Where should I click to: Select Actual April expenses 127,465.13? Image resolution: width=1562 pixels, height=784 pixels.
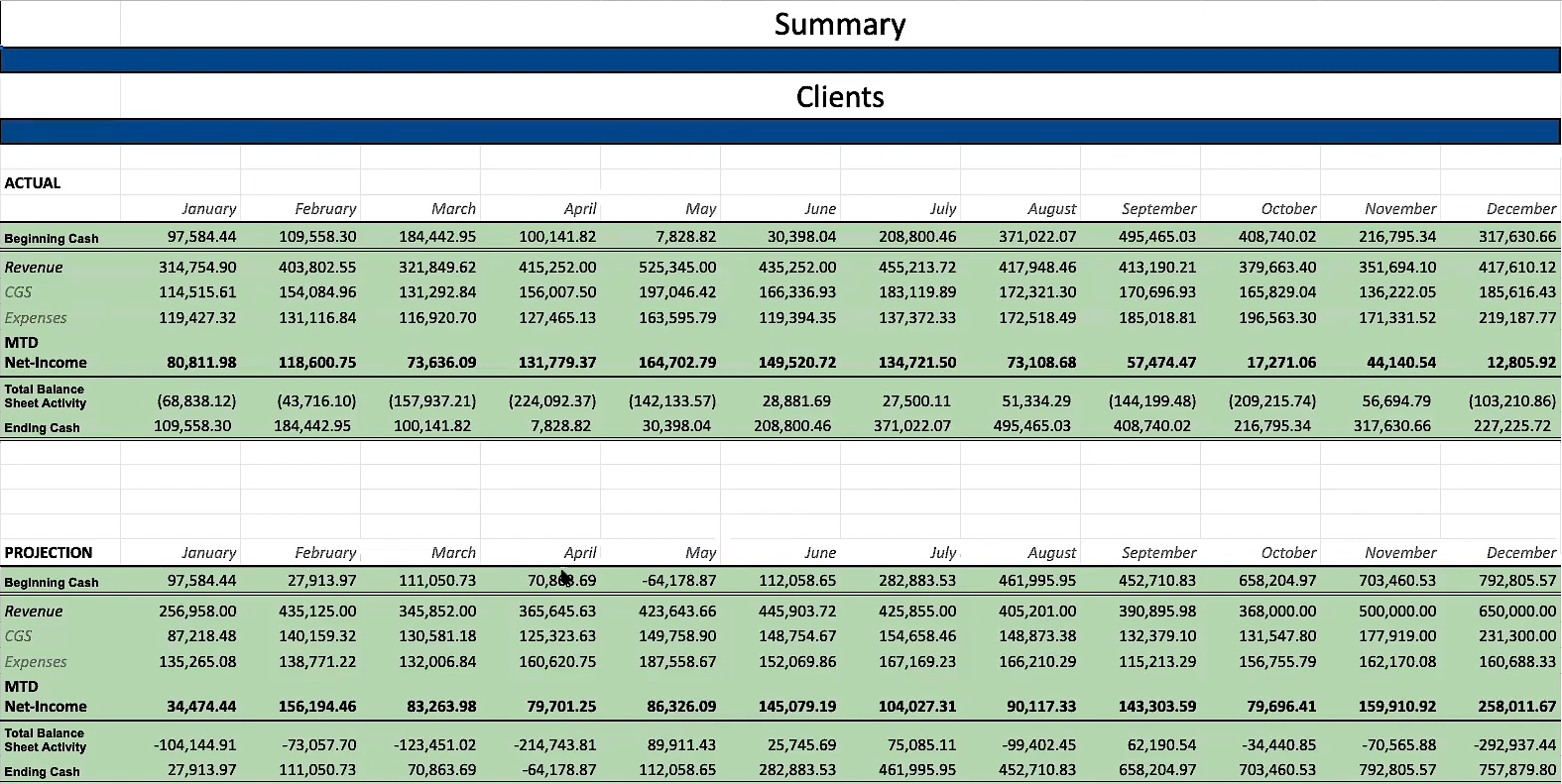[557, 318]
